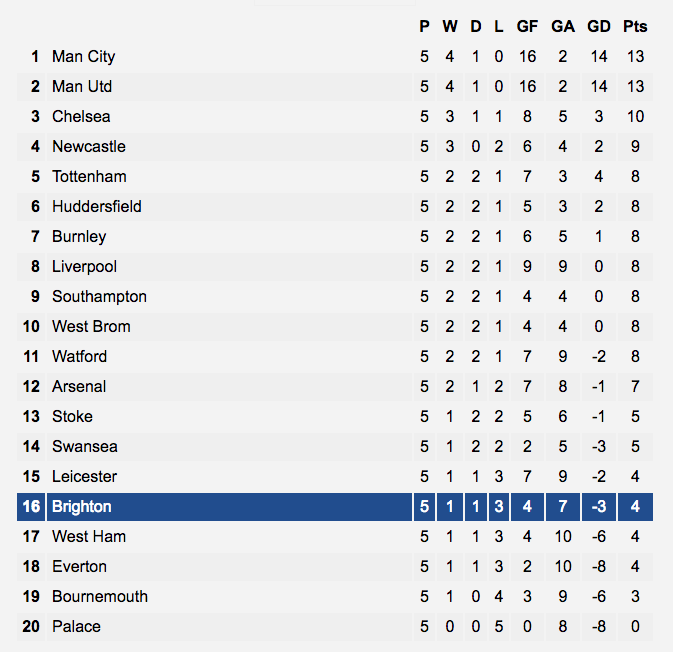Open Tottenham team entry
Screen dimensions: 673x652
coord(89,176)
